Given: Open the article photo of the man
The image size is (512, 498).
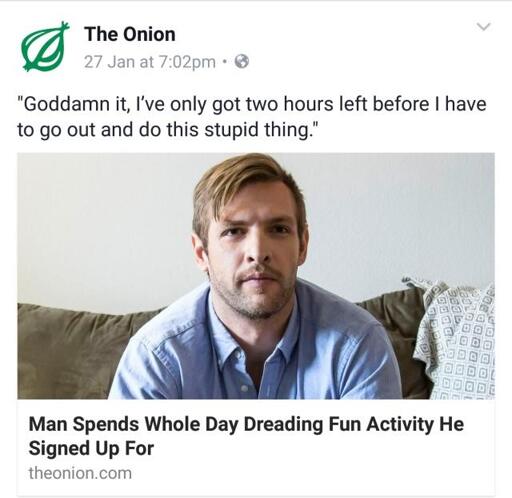Looking at the screenshot, I should pos(256,276).
